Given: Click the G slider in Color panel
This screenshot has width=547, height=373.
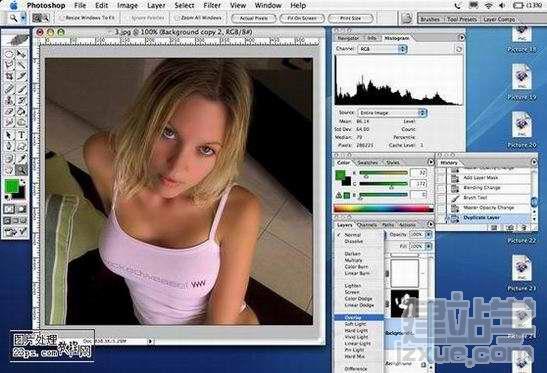Looking at the screenshot, I should (x=383, y=184).
